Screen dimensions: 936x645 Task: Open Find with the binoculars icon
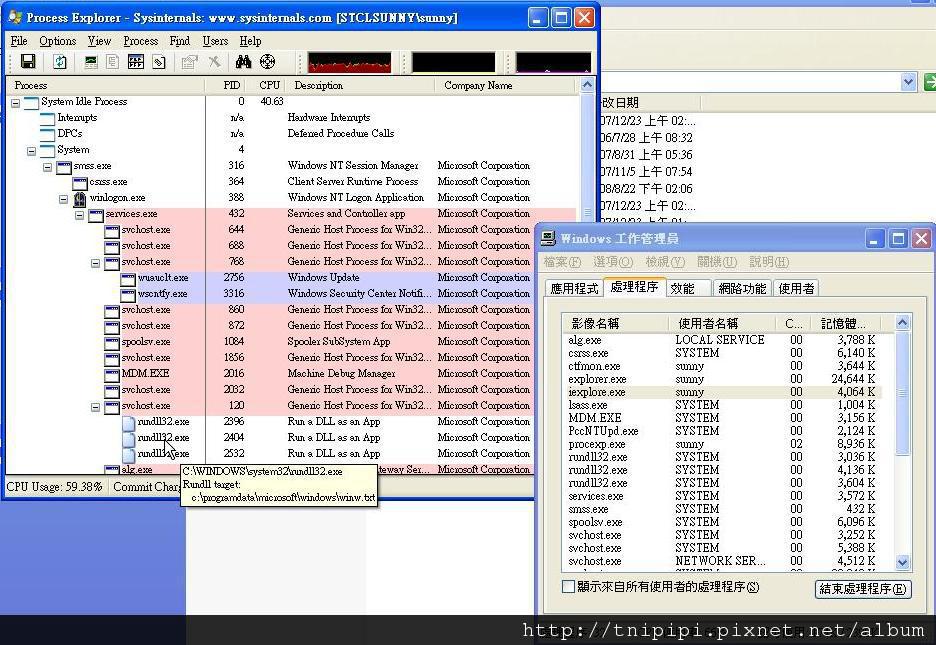(x=244, y=61)
